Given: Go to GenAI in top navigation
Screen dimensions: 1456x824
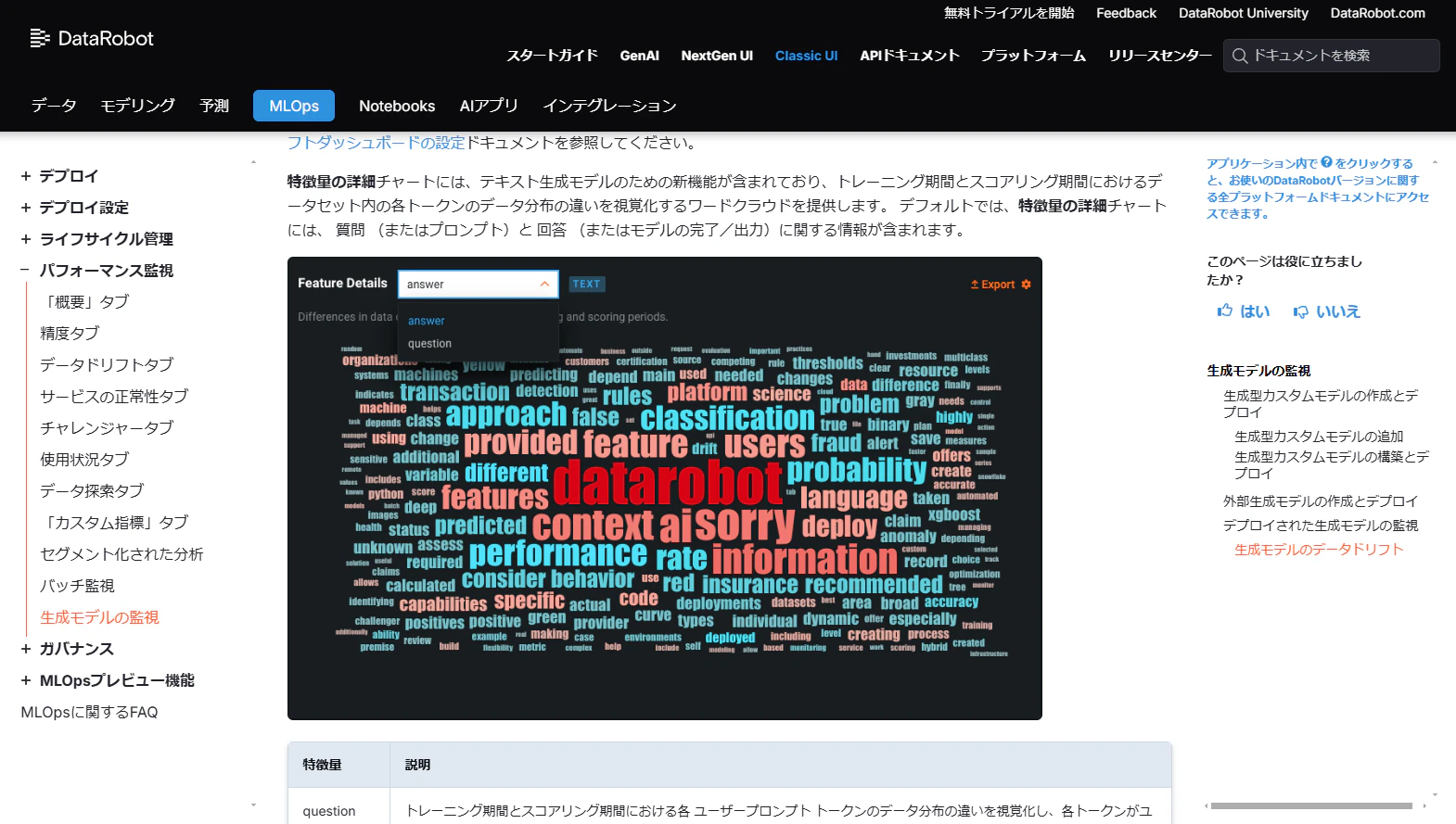Looking at the screenshot, I should 640,56.
